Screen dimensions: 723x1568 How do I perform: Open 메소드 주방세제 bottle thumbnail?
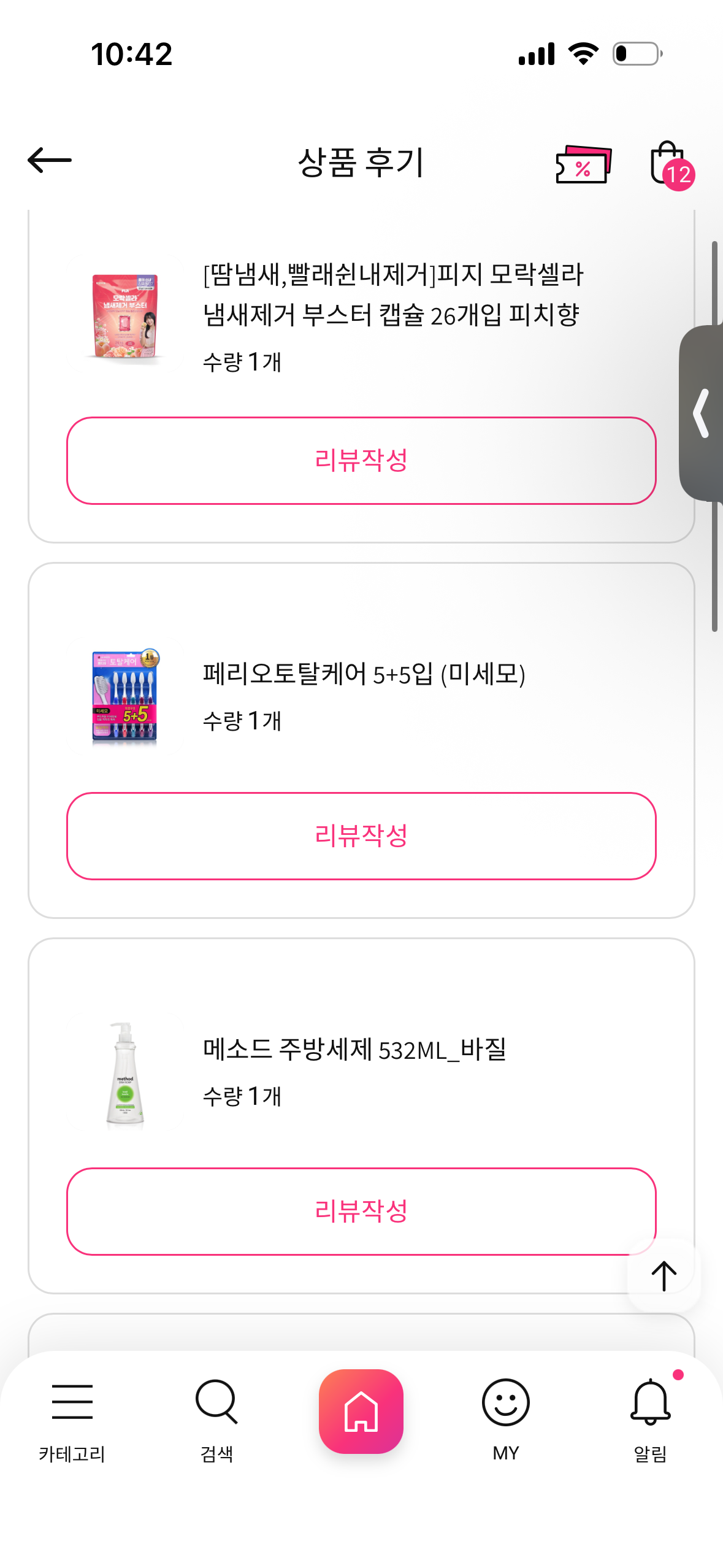(x=125, y=1072)
